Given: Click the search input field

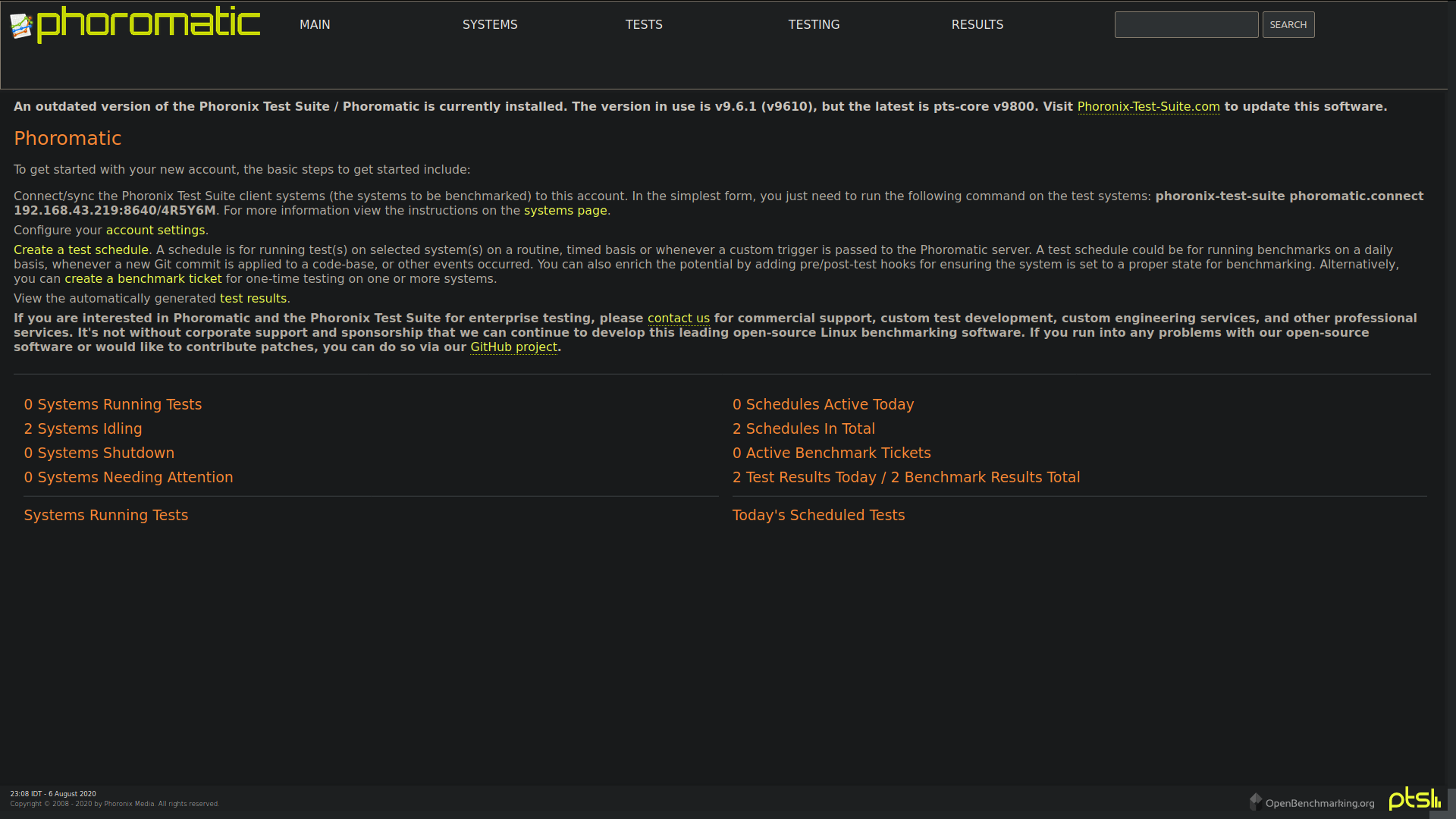Looking at the screenshot, I should (1186, 25).
